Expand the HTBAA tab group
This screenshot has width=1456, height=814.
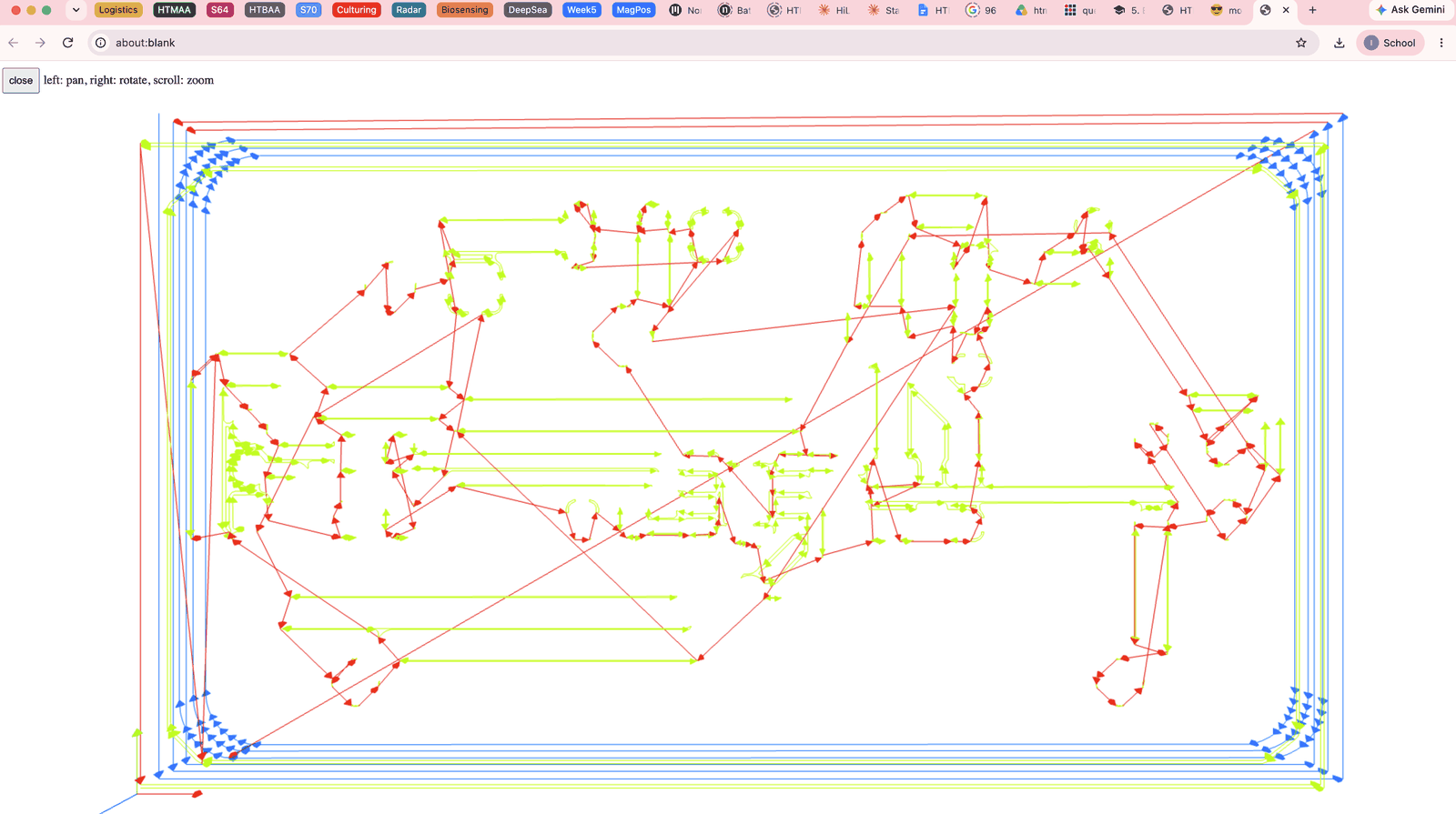[x=265, y=10]
